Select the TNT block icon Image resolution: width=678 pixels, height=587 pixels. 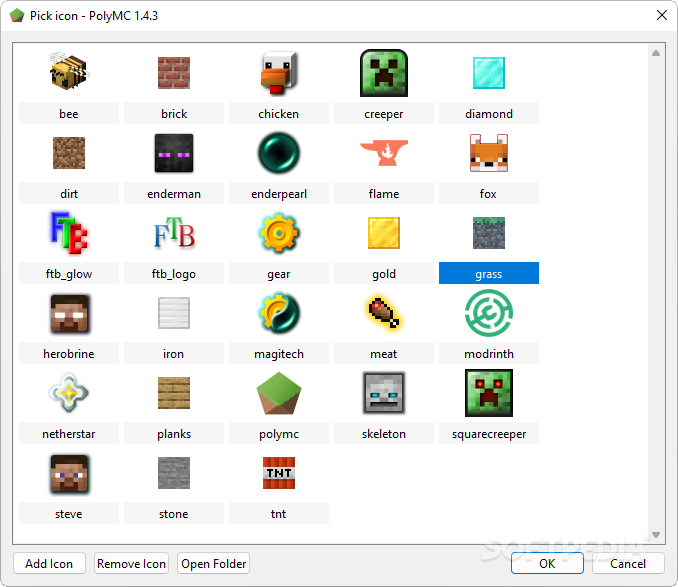click(x=279, y=473)
